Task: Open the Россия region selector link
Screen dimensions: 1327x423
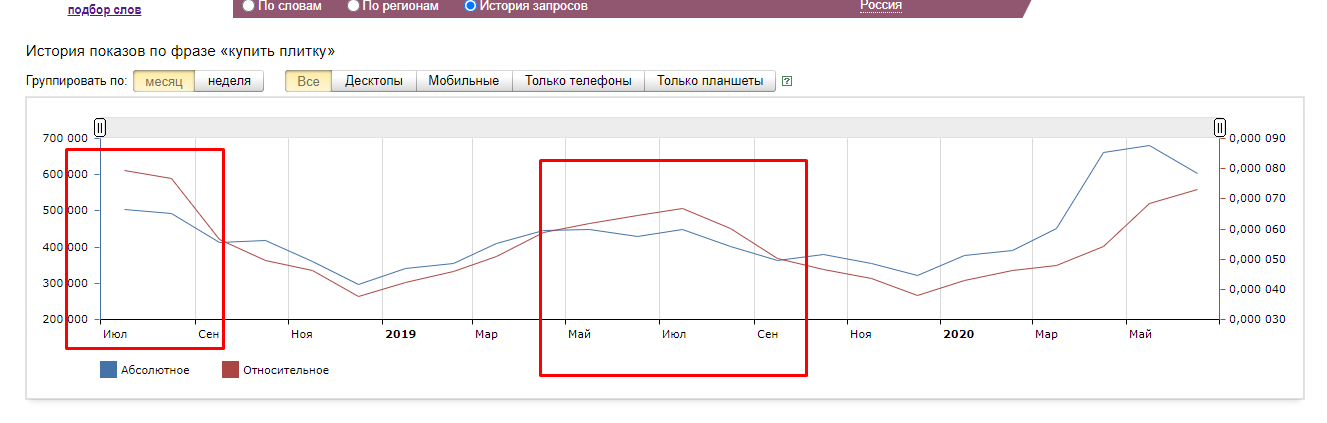Action: (x=881, y=5)
